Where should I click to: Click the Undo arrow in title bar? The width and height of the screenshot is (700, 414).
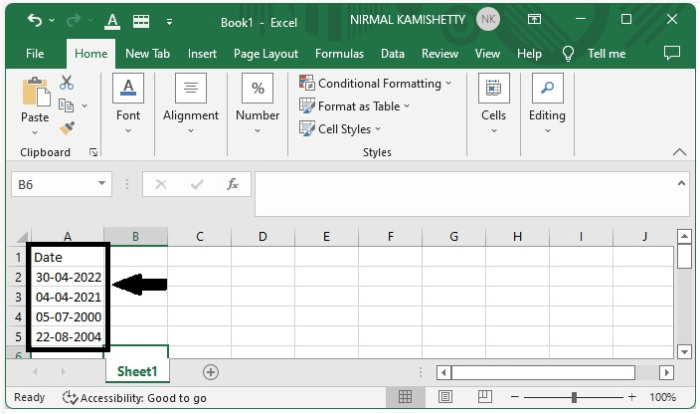point(34,21)
